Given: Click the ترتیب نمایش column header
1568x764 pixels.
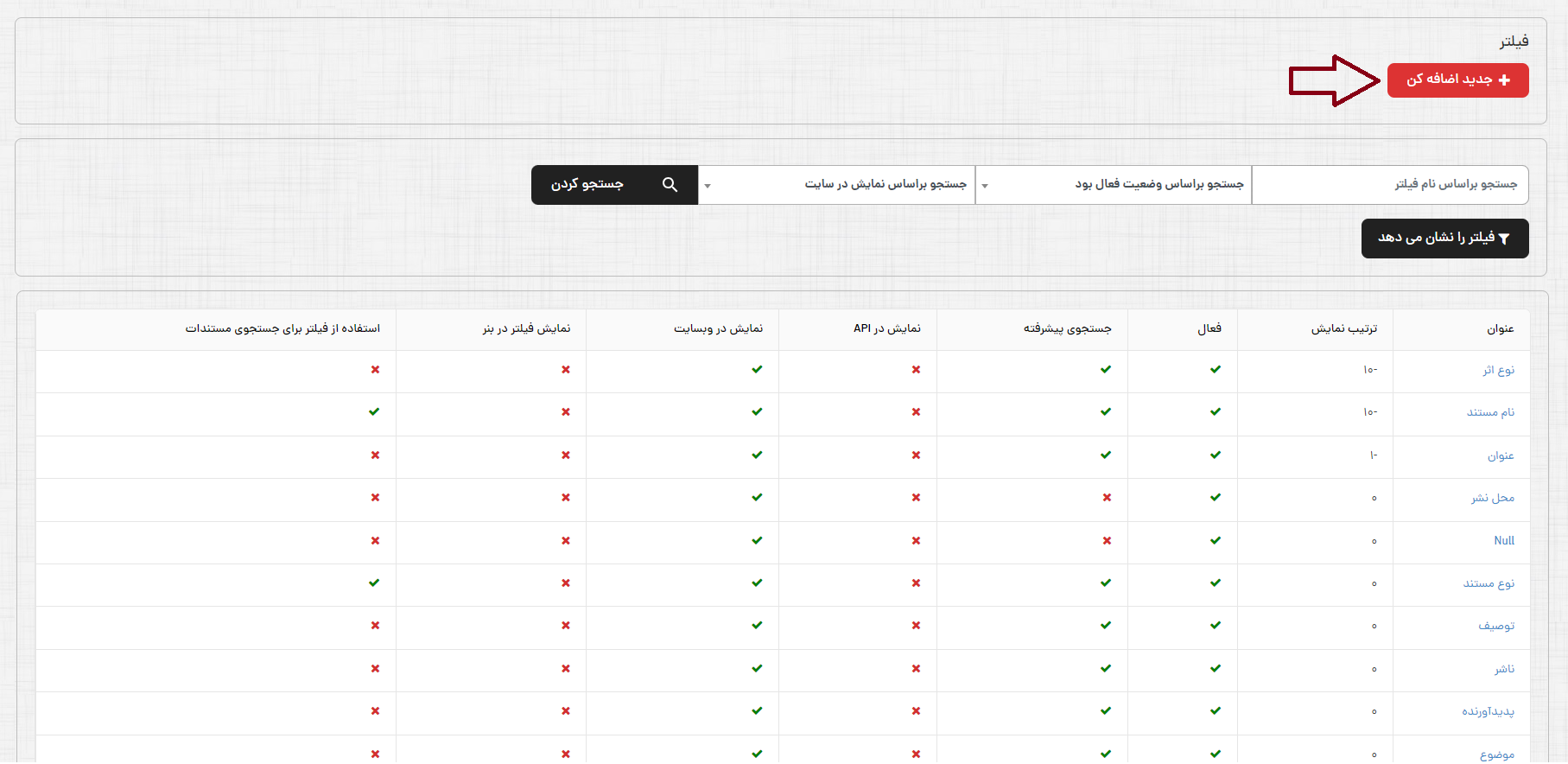Looking at the screenshot, I should coord(1343,329).
